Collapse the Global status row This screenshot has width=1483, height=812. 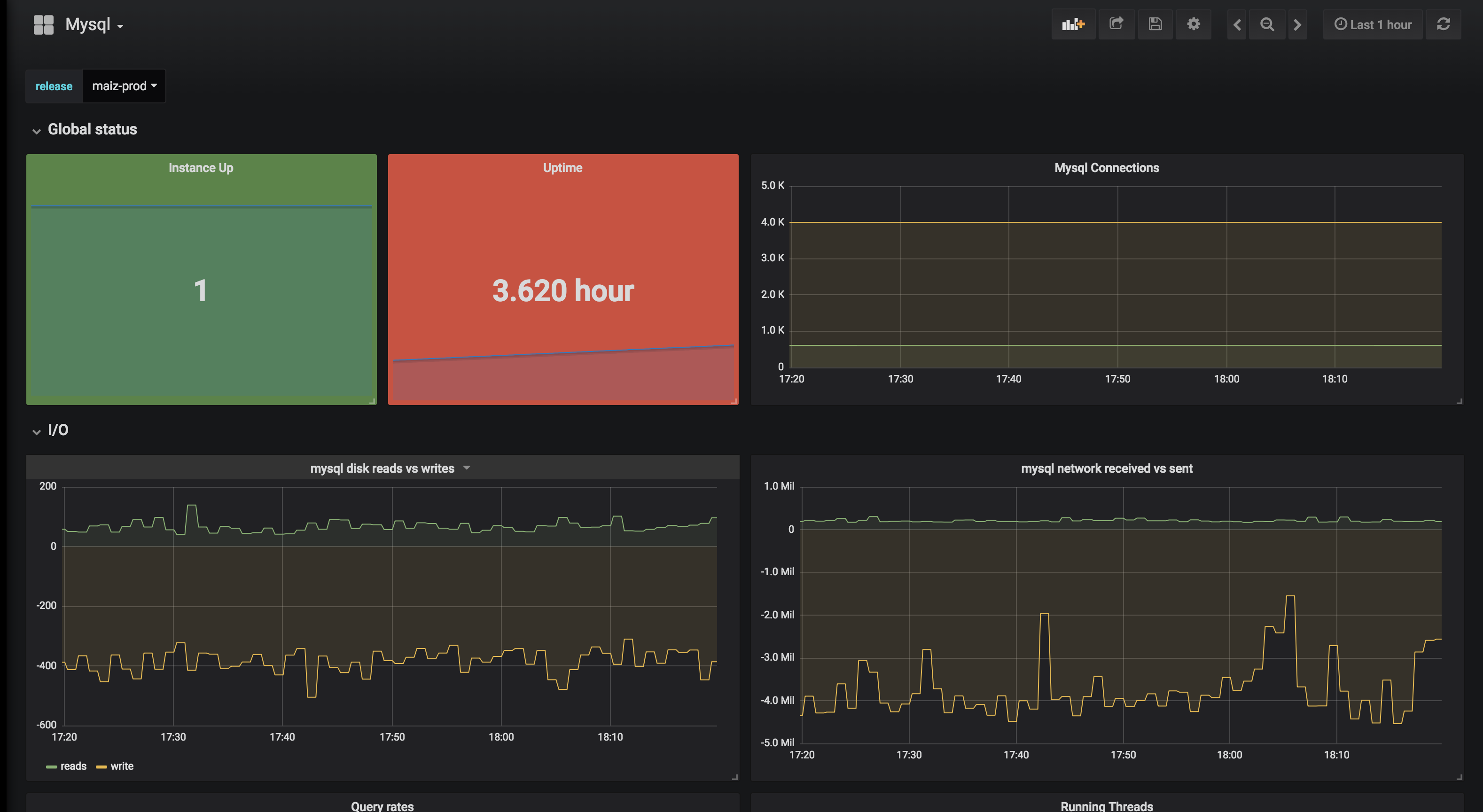coord(37,131)
